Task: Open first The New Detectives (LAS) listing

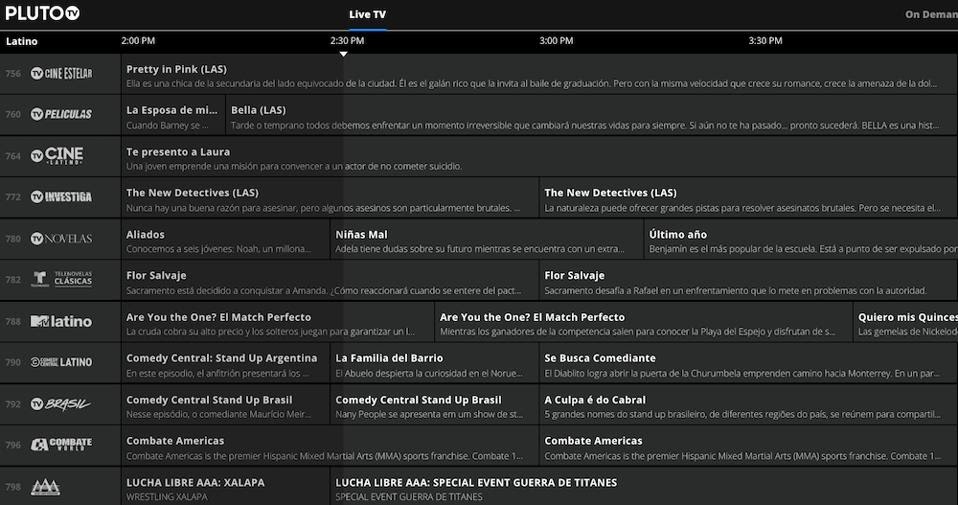Action: 330,197
